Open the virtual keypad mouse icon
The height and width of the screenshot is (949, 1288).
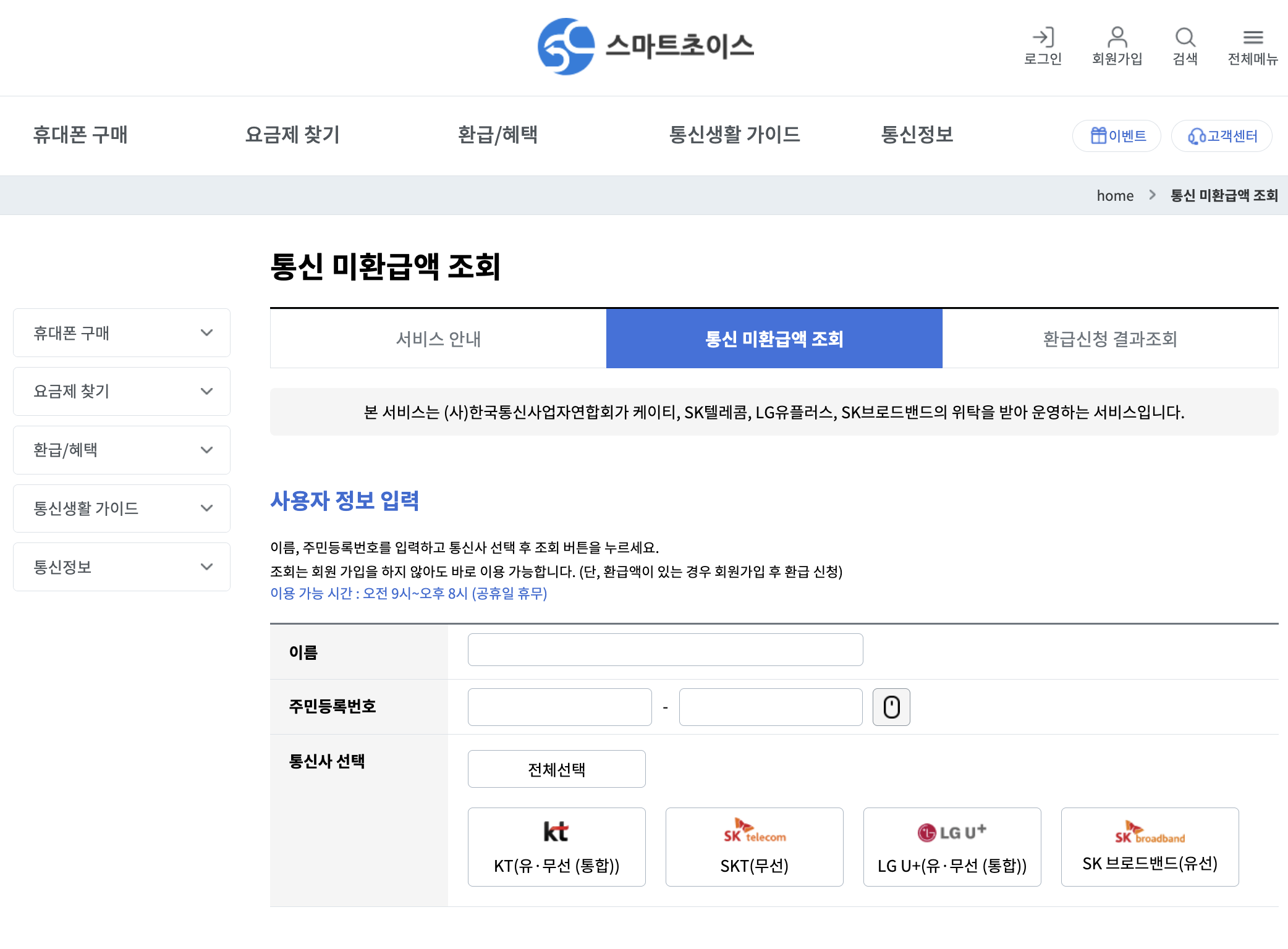tap(891, 707)
